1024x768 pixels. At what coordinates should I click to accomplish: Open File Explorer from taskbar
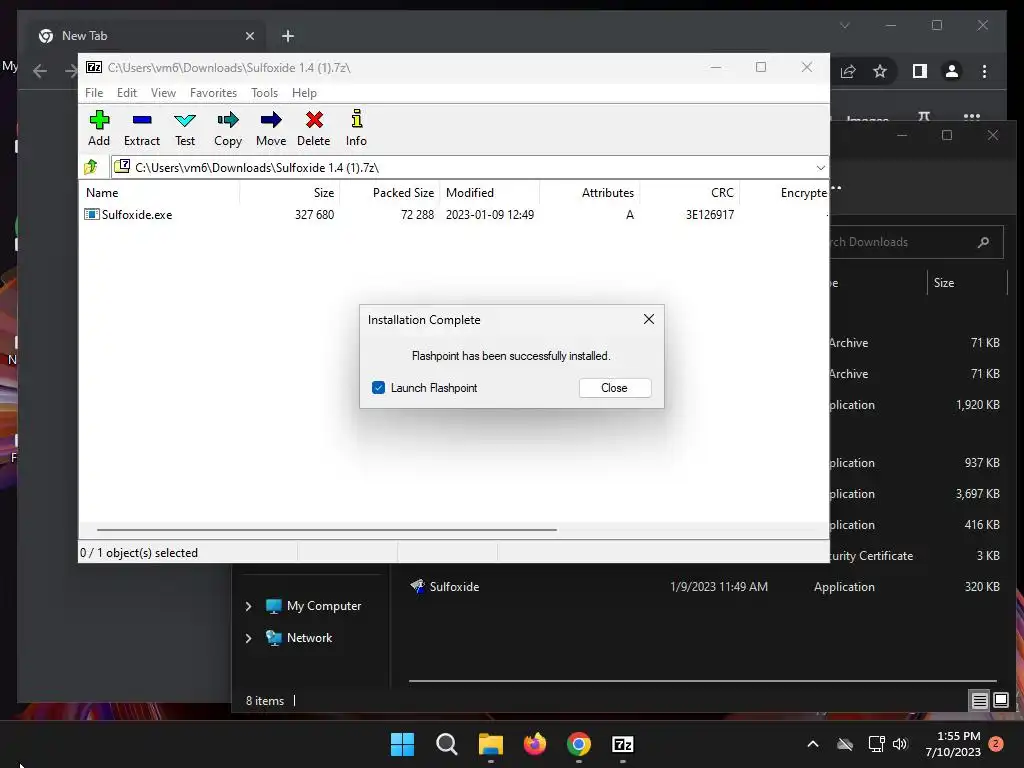coord(490,744)
